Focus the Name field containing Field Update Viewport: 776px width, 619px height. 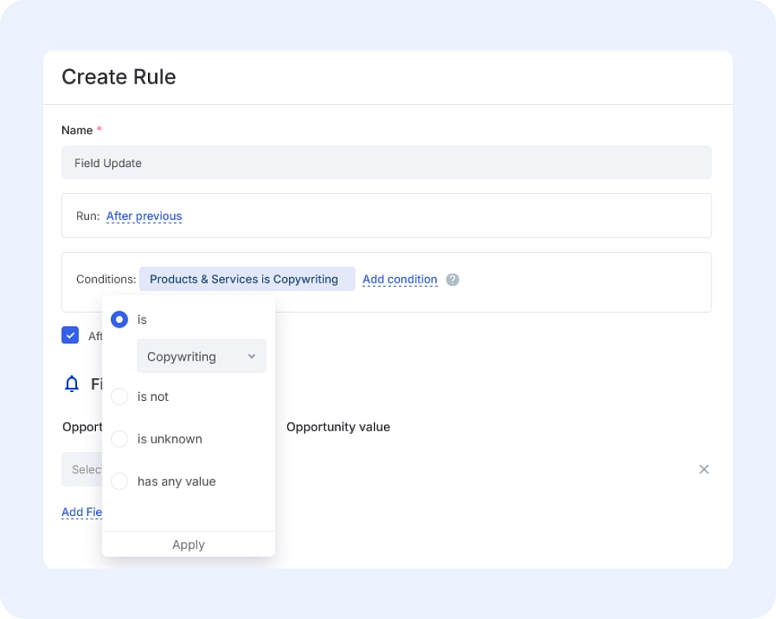(x=386, y=163)
